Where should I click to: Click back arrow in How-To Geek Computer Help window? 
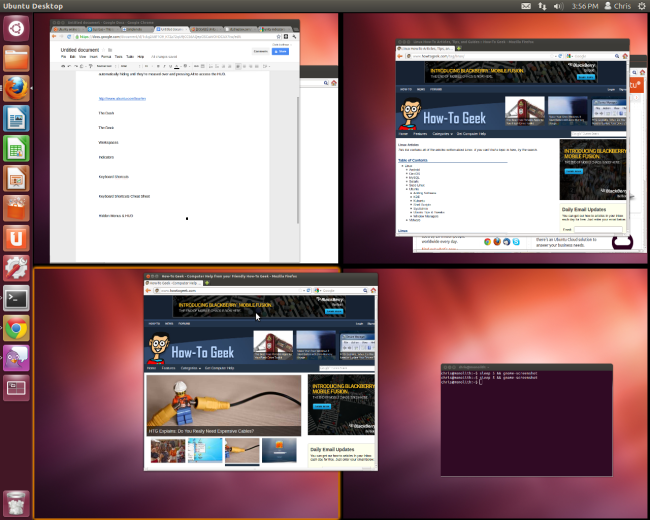(148, 290)
